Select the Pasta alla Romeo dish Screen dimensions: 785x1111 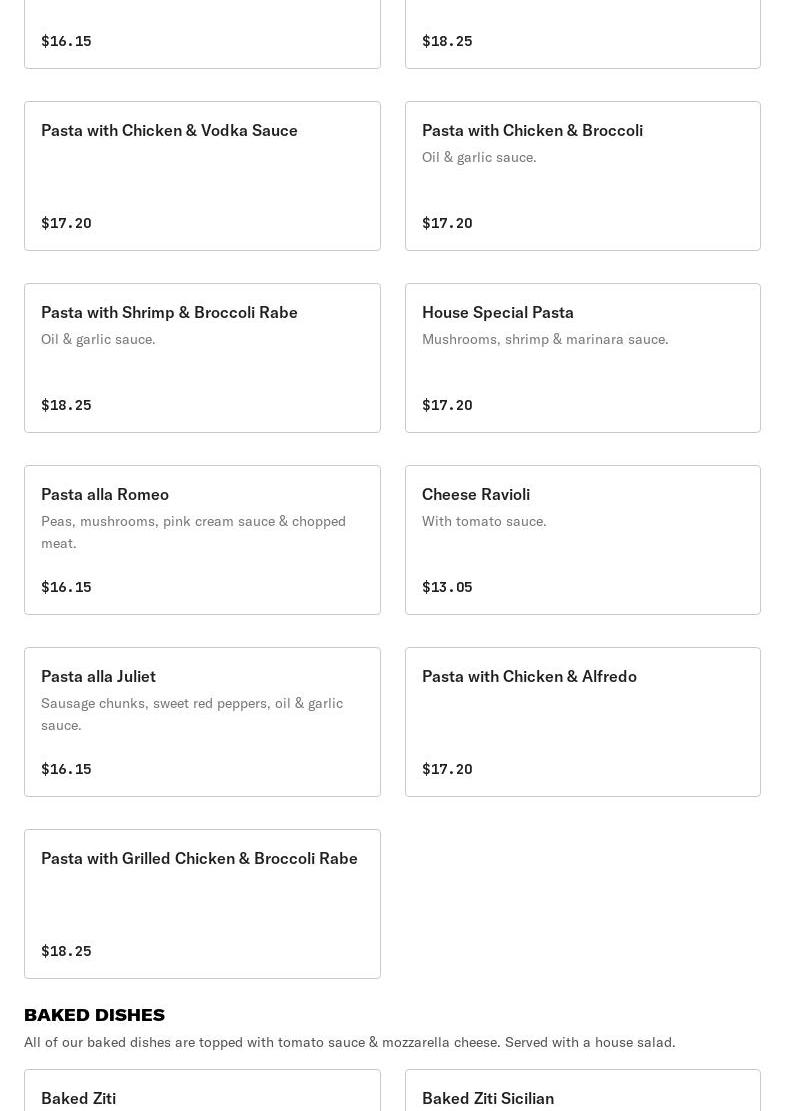coord(202,540)
